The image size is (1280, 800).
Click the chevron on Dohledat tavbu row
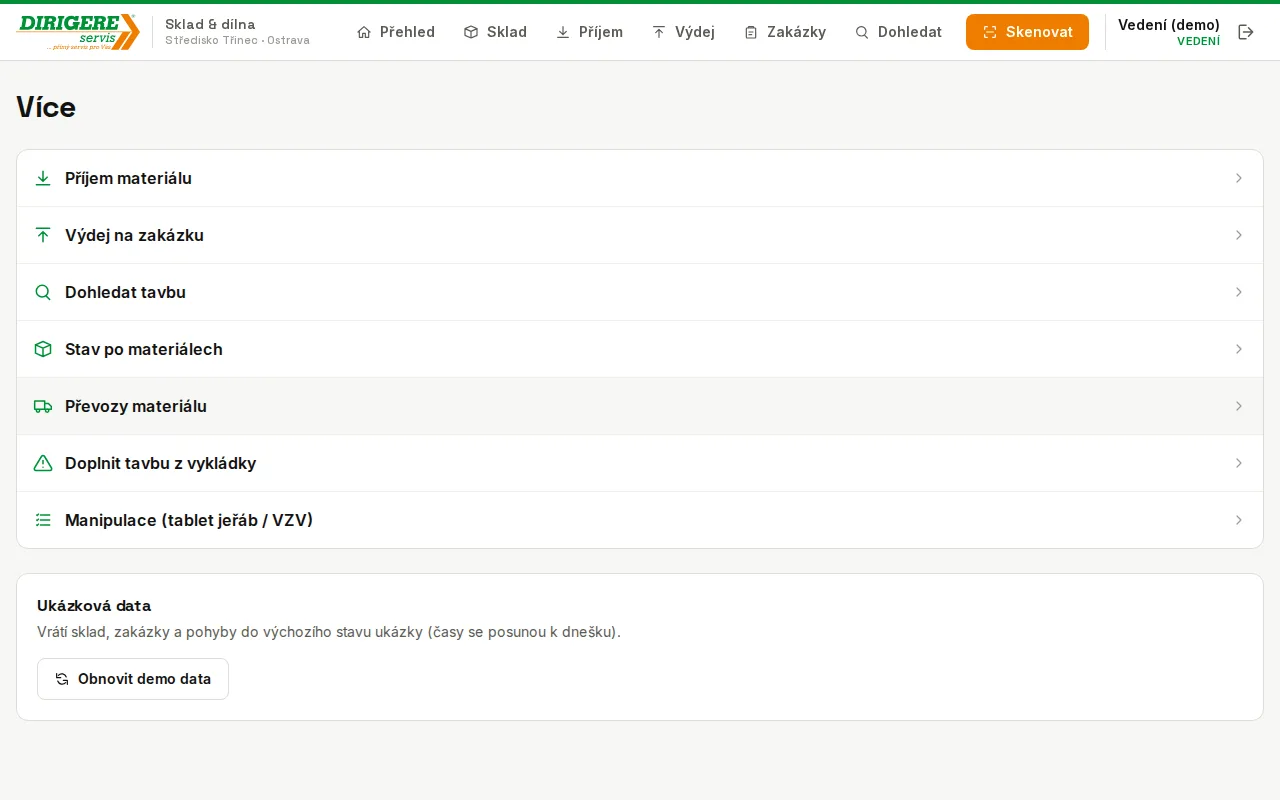pyautogui.click(x=1239, y=292)
